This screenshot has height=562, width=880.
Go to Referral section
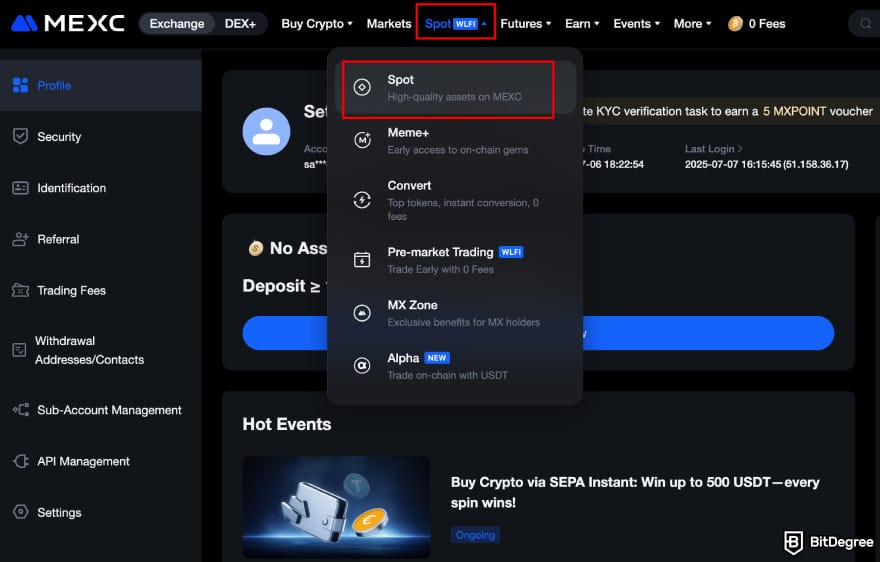pyautogui.click(x=100, y=239)
